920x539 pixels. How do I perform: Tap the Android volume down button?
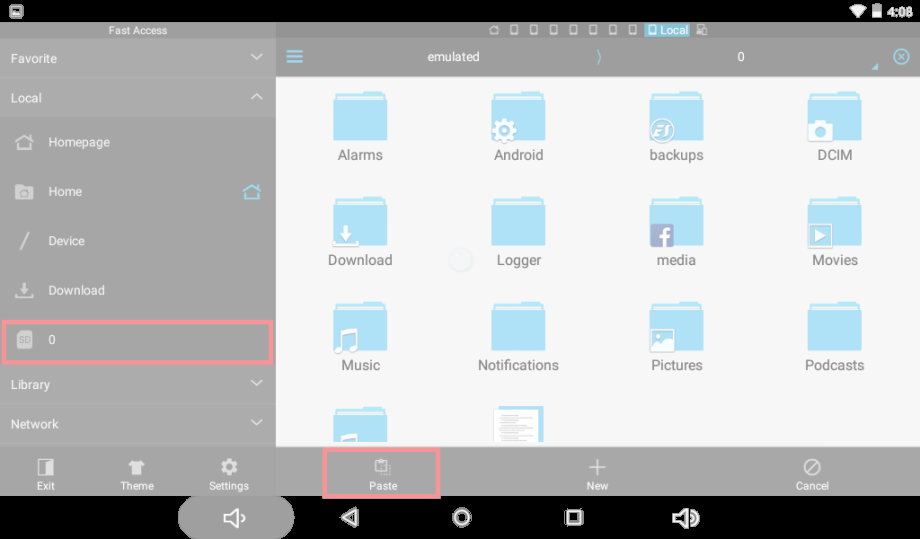235,517
